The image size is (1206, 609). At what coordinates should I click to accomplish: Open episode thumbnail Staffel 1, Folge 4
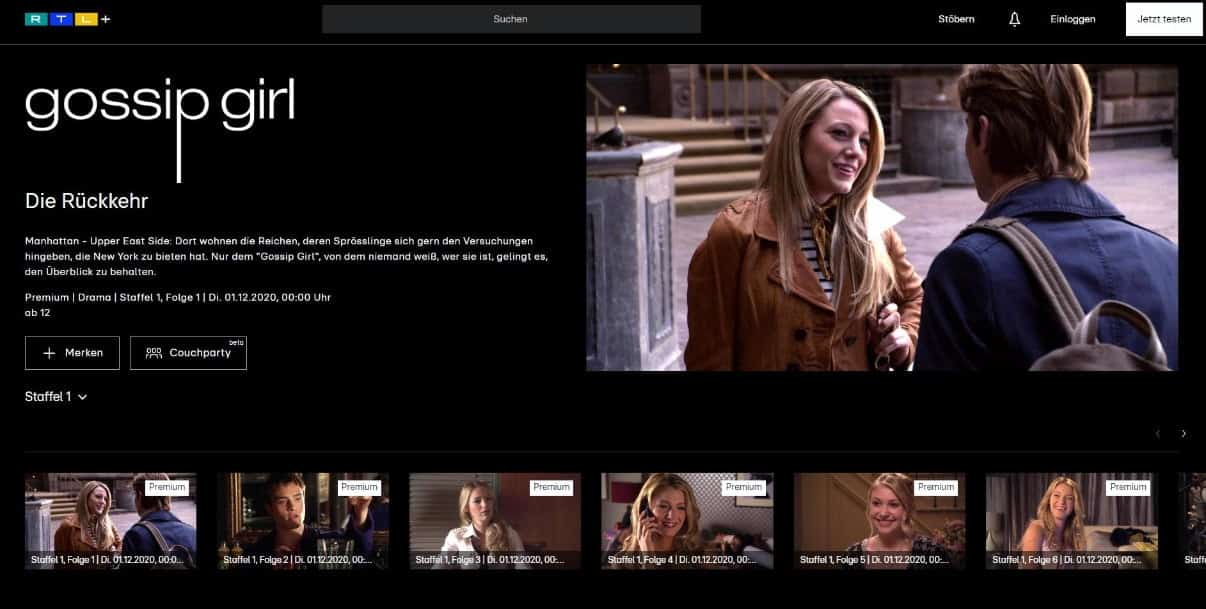[x=687, y=521]
